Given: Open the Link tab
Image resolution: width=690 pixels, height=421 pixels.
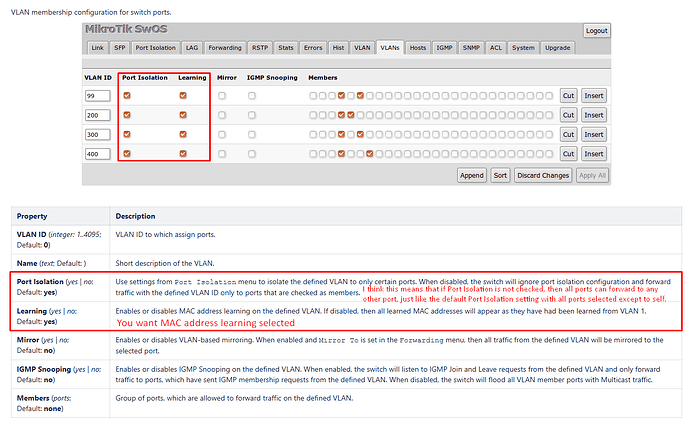Looking at the screenshot, I should coord(97,48).
